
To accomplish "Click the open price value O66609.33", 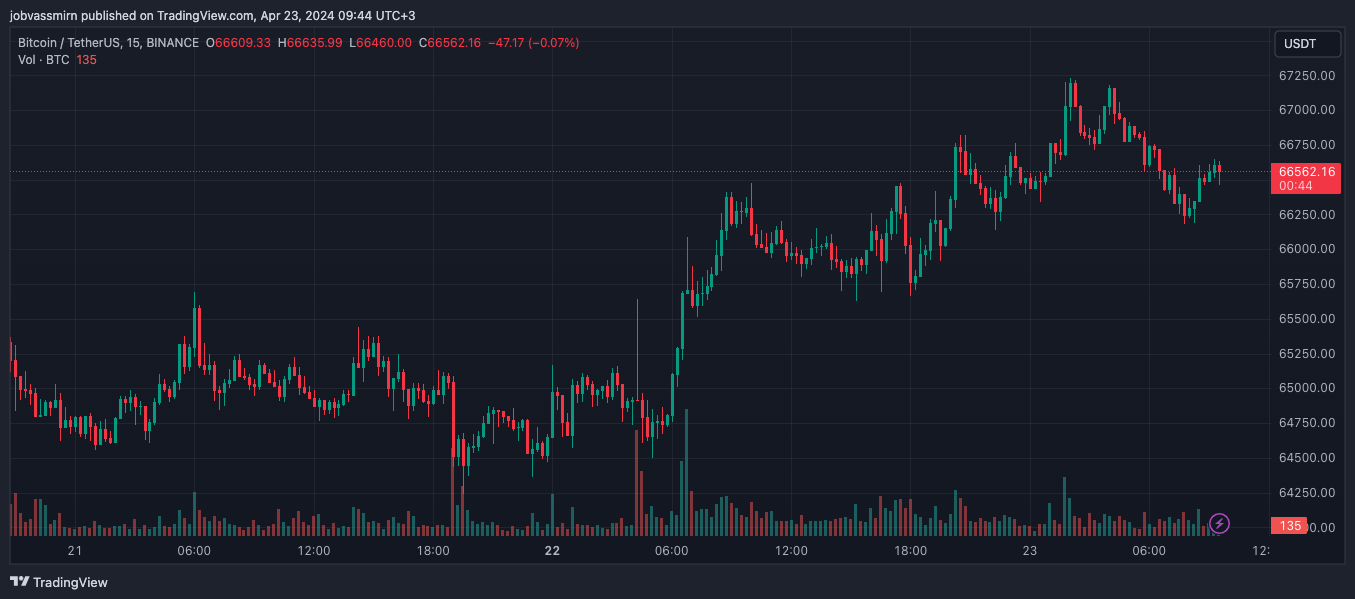I will point(238,43).
